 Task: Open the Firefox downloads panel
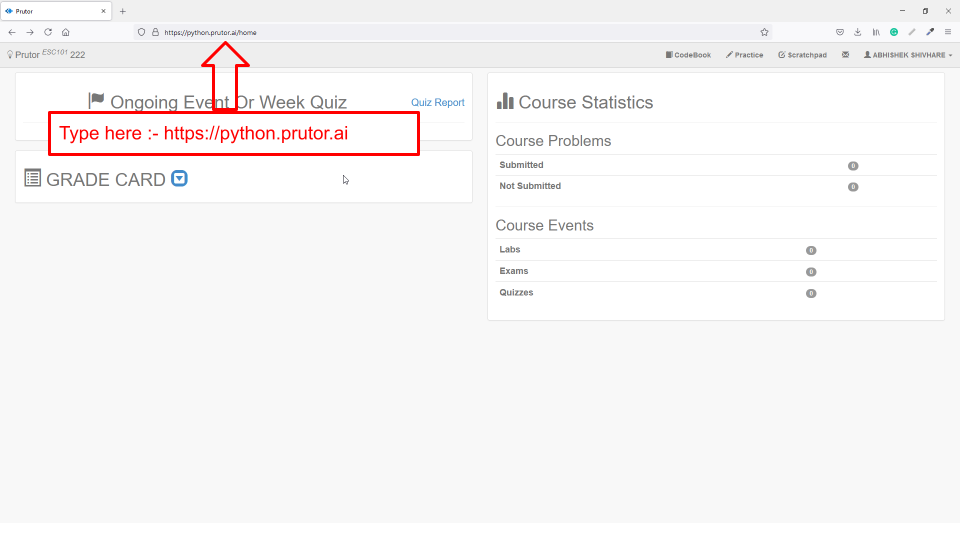pyautogui.click(x=858, y=32)
